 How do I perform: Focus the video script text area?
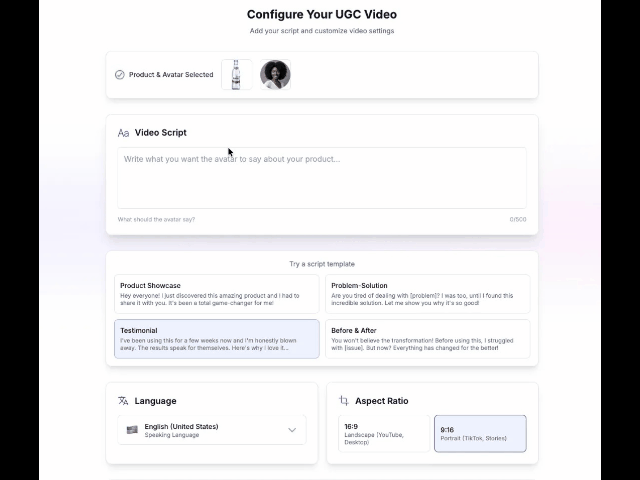coord(322,178)
